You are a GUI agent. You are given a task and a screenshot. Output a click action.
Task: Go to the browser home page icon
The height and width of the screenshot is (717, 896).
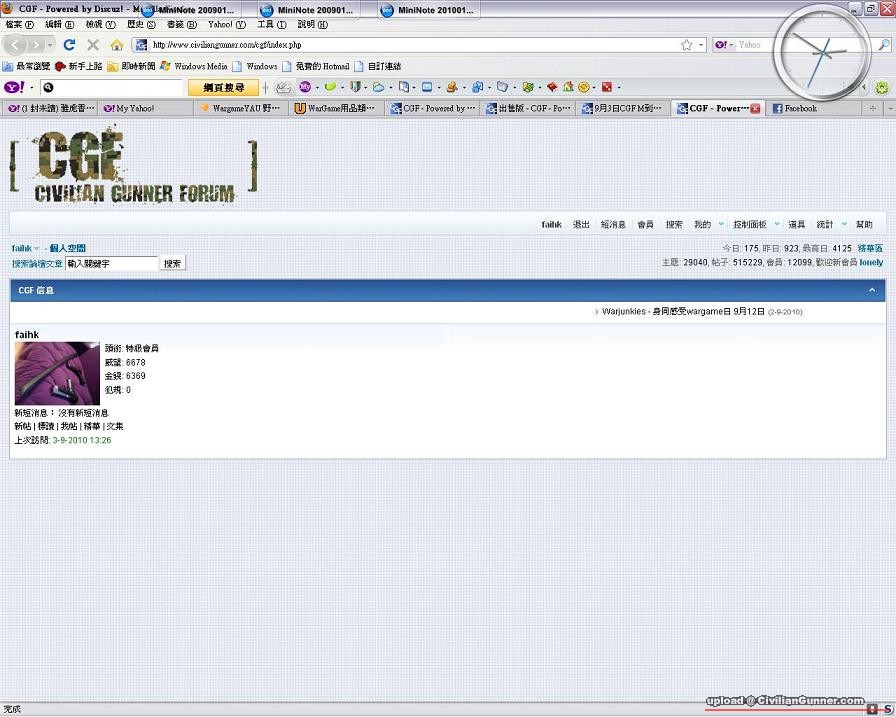(117, 45)
